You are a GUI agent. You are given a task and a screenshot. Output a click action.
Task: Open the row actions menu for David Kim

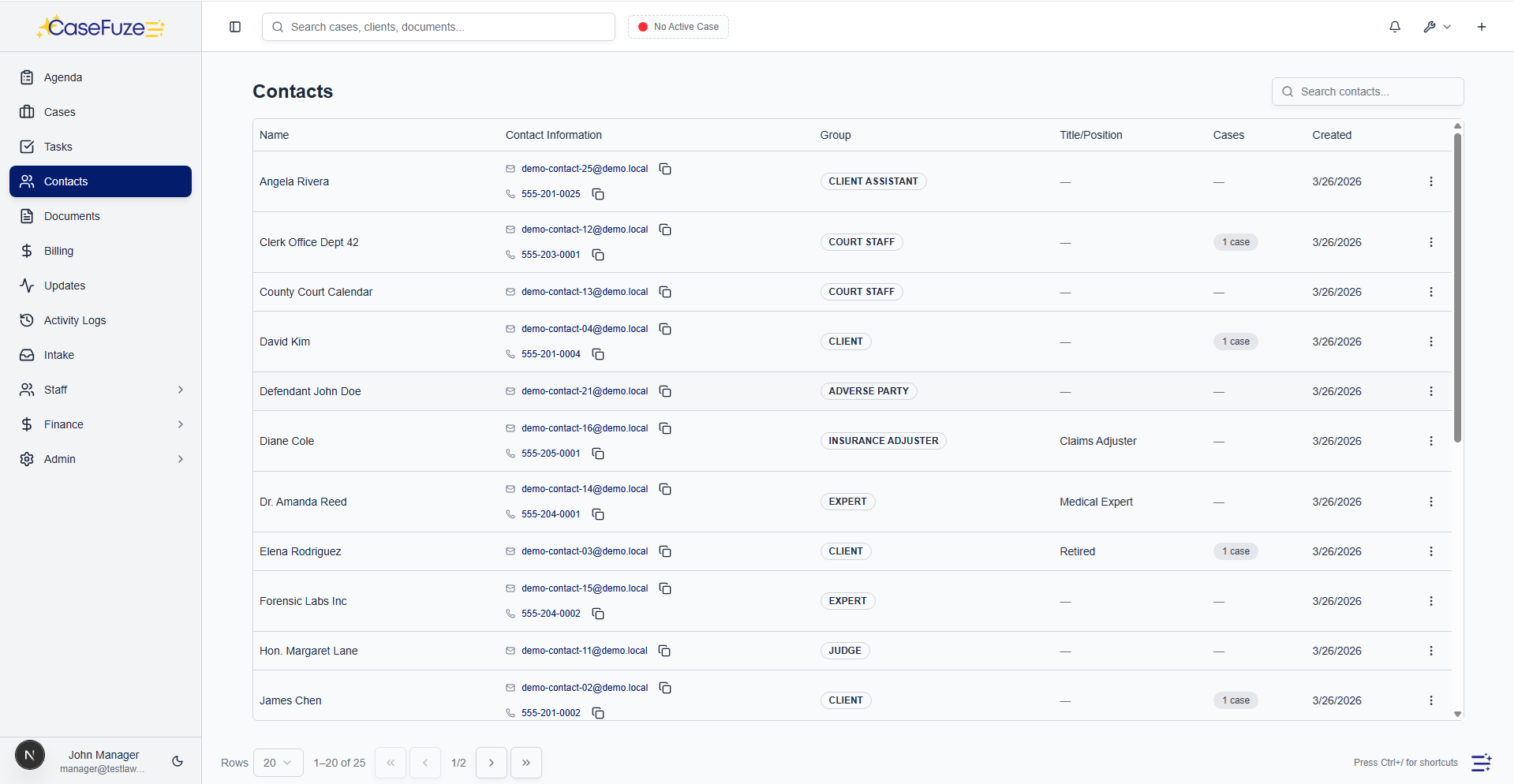point(1432,342)
